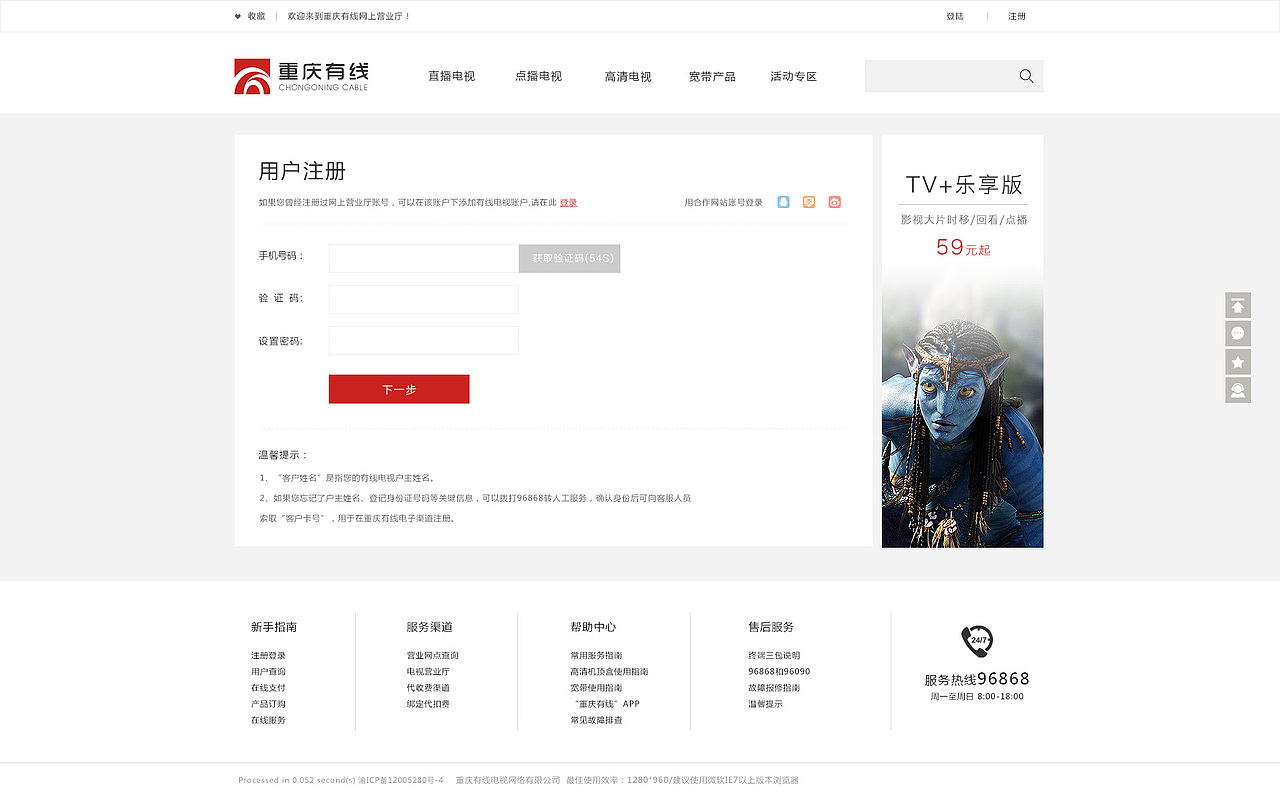Image resolution: width=1280 pixels, height=797 pixels.
Task: Open the 注册登录 footer link
Action: tap(268, 656)
